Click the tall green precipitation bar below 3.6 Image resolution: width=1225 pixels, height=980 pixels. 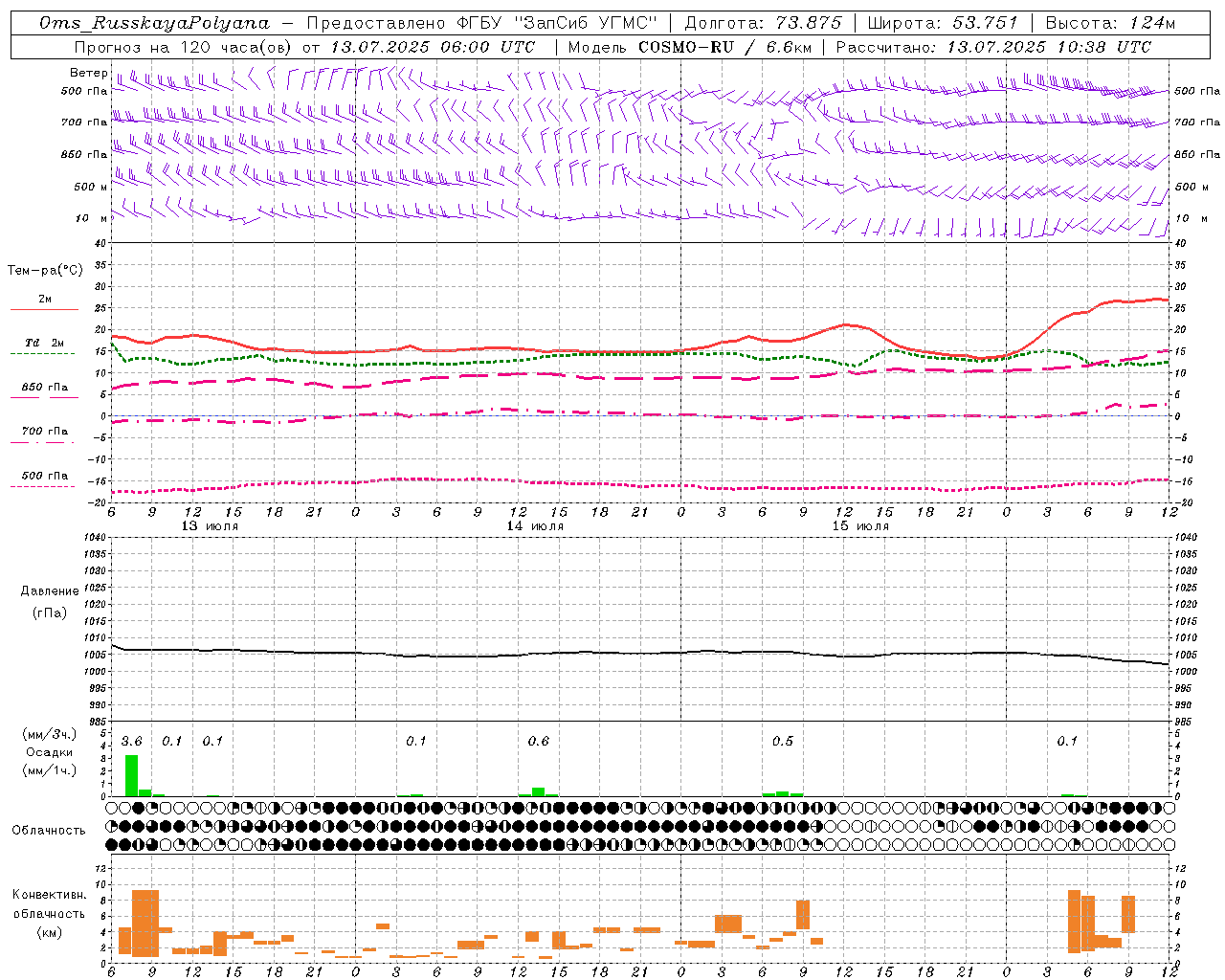(131, 775)
